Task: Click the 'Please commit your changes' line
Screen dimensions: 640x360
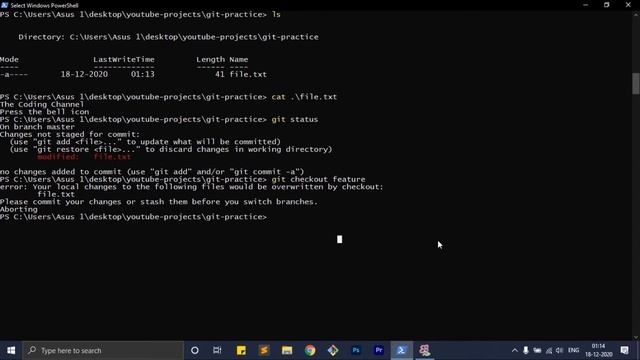Action: tap(159, 202)
